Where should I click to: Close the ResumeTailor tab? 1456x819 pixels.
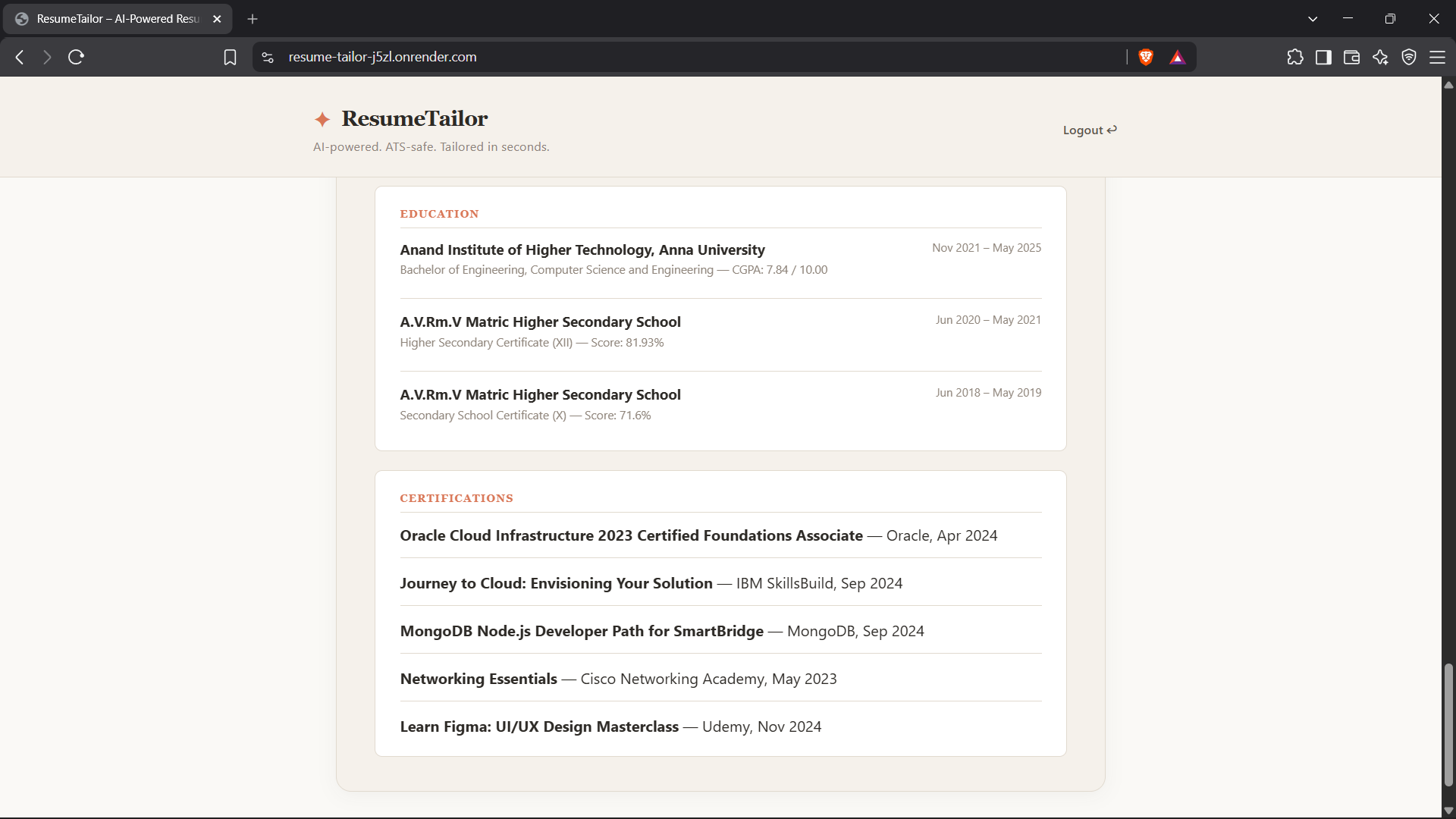pos(217,19)
